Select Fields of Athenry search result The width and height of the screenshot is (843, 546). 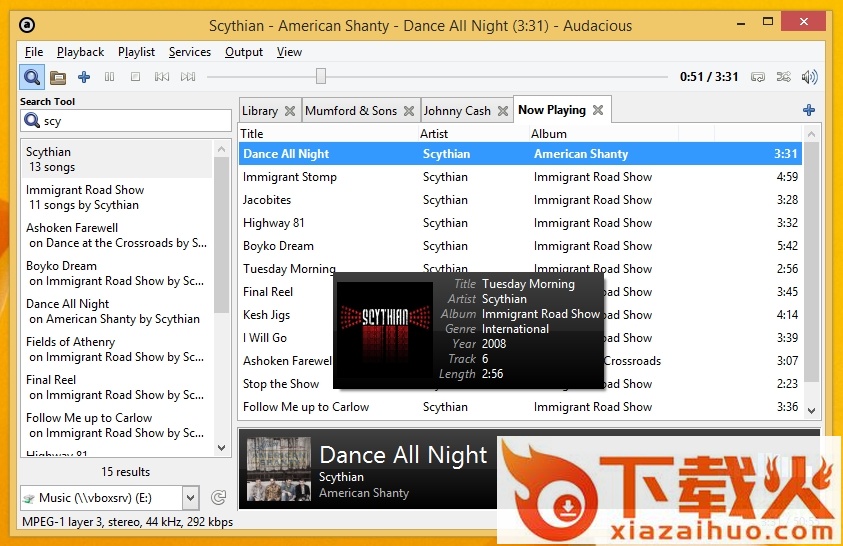(x=117, y=349)
